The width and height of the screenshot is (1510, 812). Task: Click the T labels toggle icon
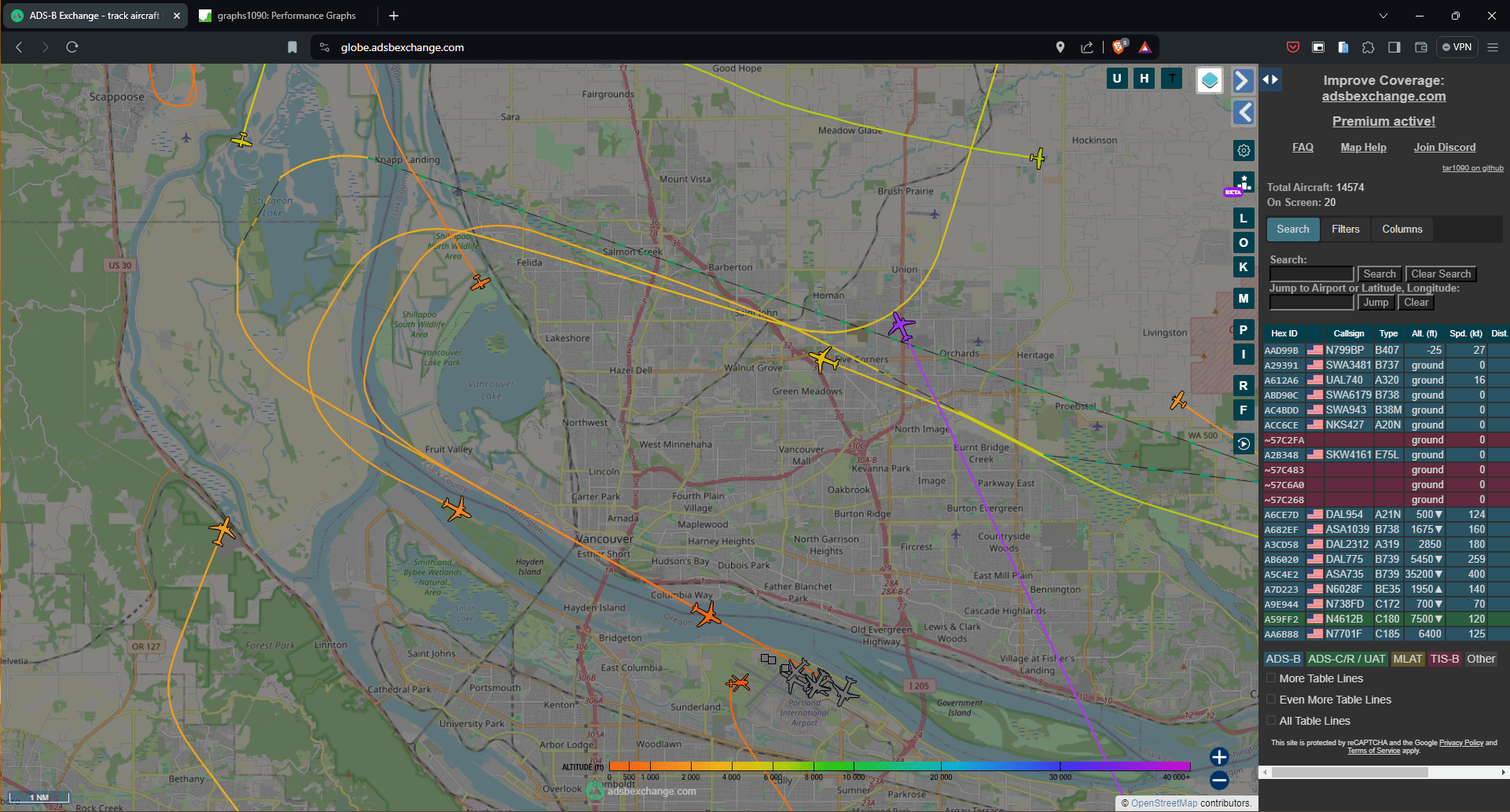click(x=1171, y=79)
